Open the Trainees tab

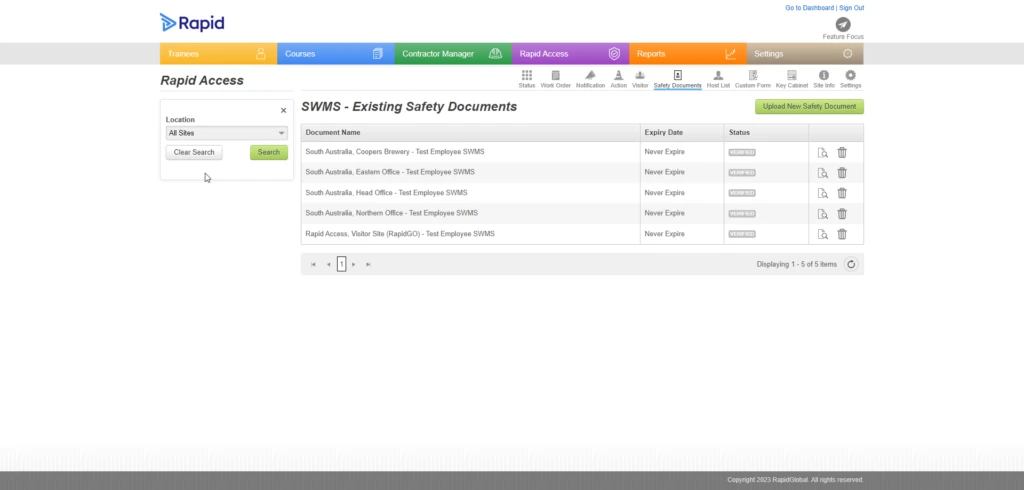coord(218,54)
